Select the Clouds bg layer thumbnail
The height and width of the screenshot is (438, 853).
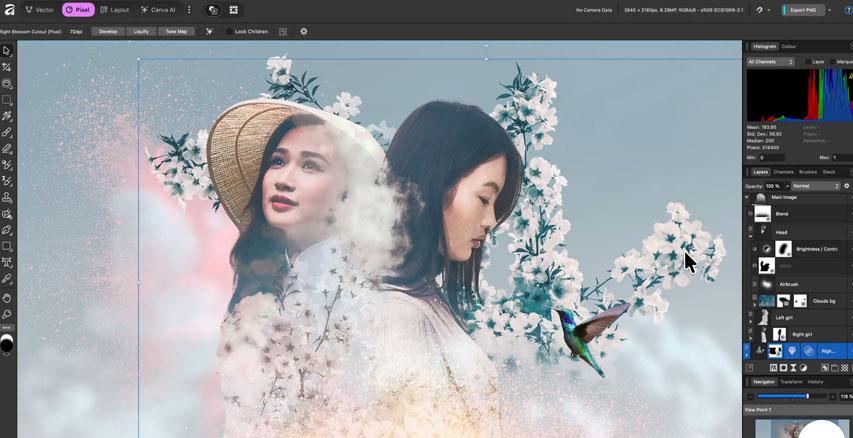[767, 300]
